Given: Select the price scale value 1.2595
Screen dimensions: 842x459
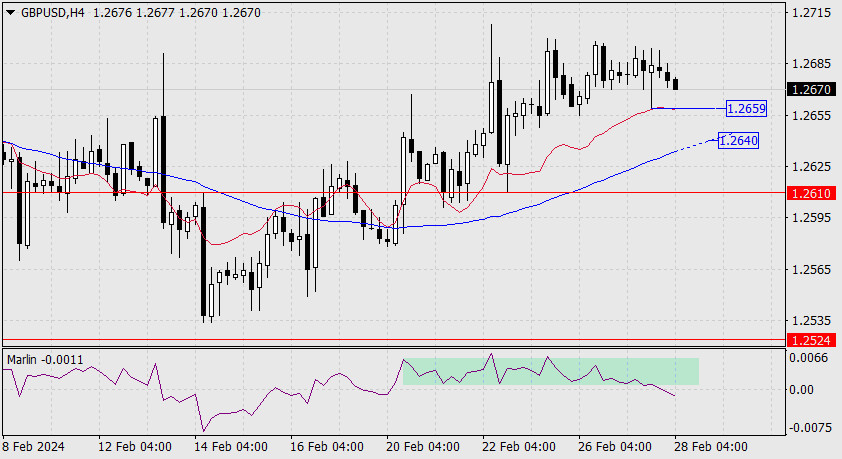Looking at the screenshot, I should coord(811,217).
